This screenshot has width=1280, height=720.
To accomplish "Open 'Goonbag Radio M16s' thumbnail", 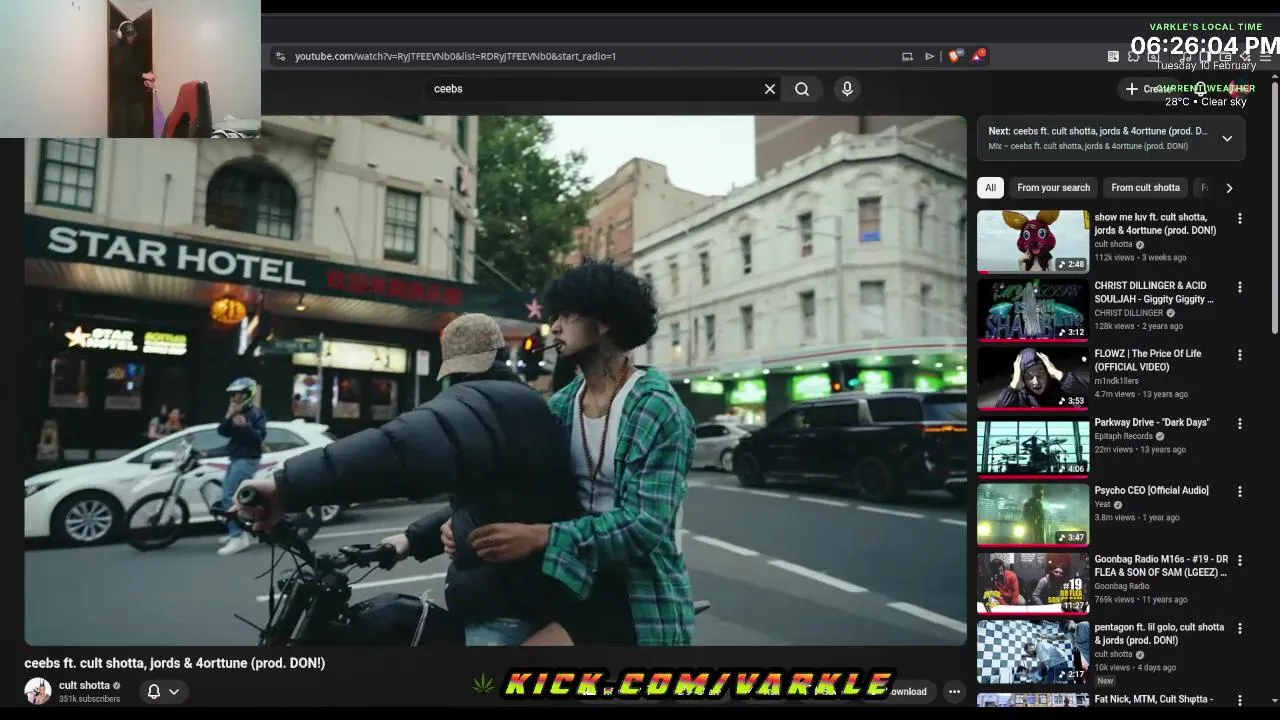I will pos(1033,583).
